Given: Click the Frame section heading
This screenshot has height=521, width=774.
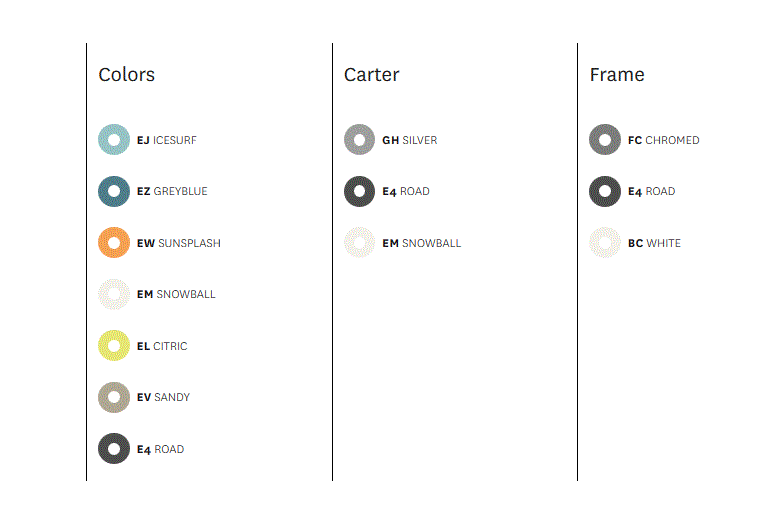Looking at the screenshot, I should 617,75.
